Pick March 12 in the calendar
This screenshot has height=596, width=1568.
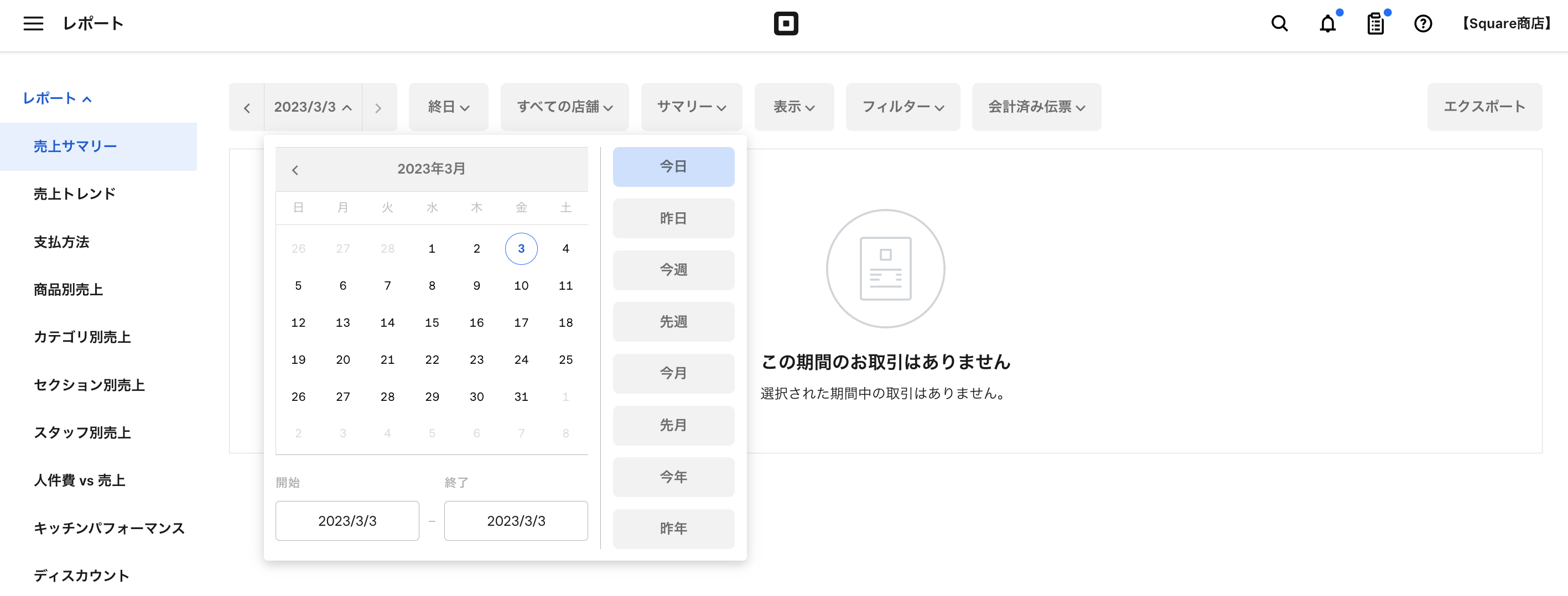pyautogui.click(x=298, y=323)
